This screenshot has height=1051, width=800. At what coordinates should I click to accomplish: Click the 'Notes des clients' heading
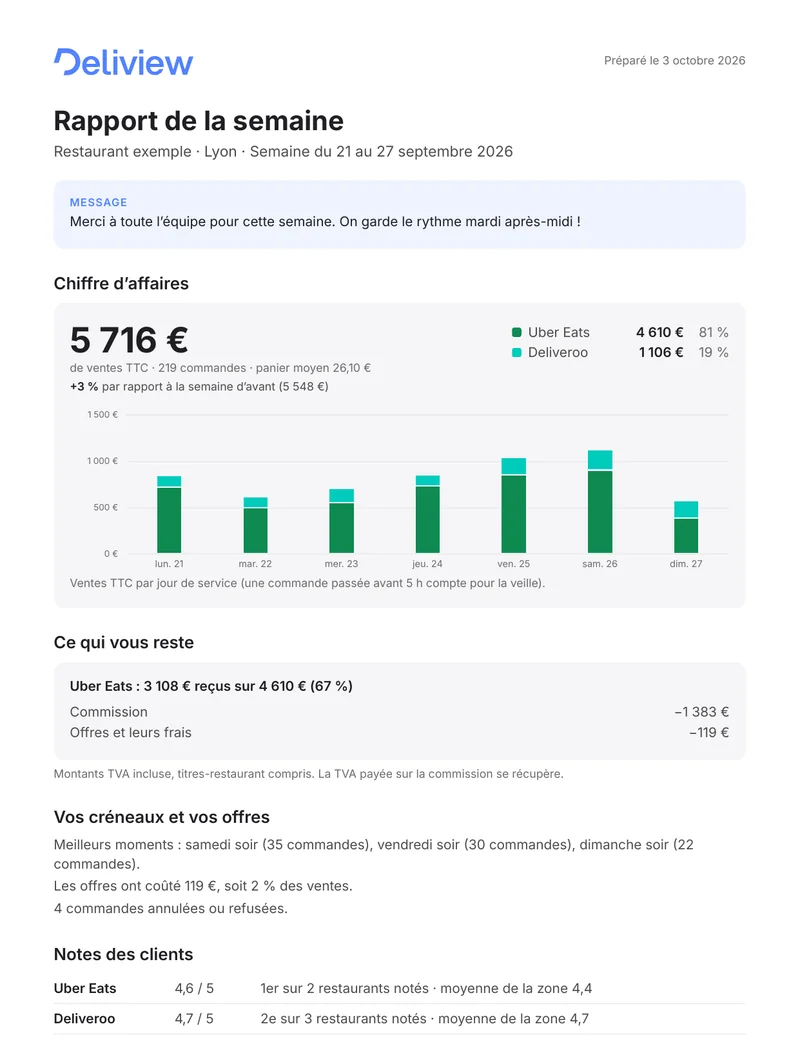point(123,954)
